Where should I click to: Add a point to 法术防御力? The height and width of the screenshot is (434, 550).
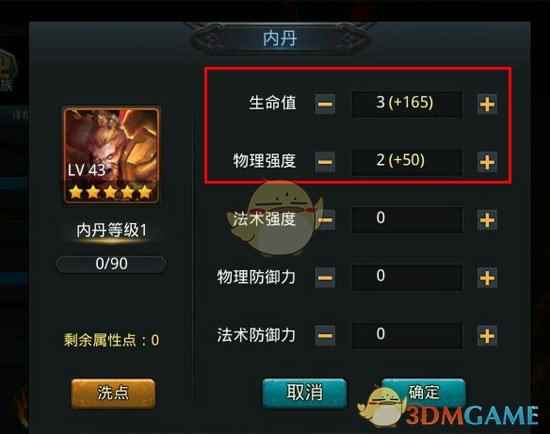click(x=487, y=336)
